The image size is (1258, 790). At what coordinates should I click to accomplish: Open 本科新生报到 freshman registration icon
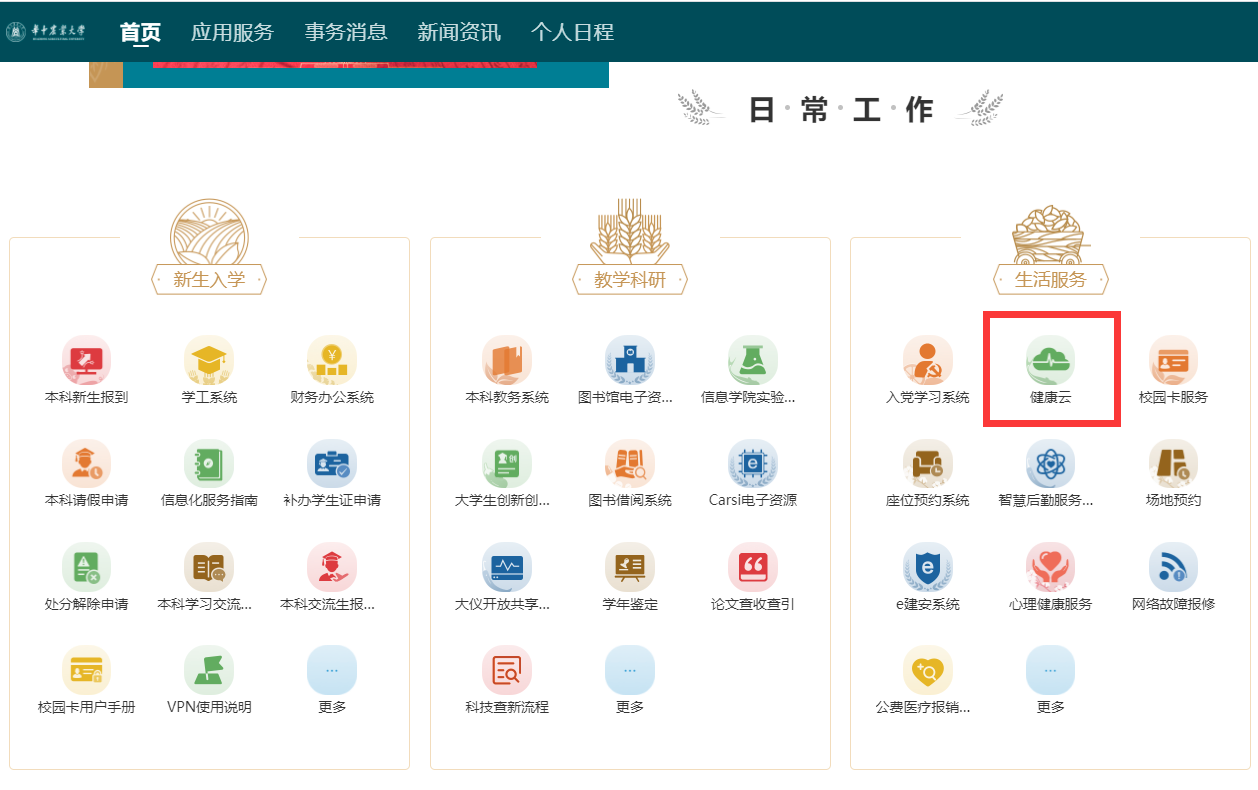tap(86, 362)
